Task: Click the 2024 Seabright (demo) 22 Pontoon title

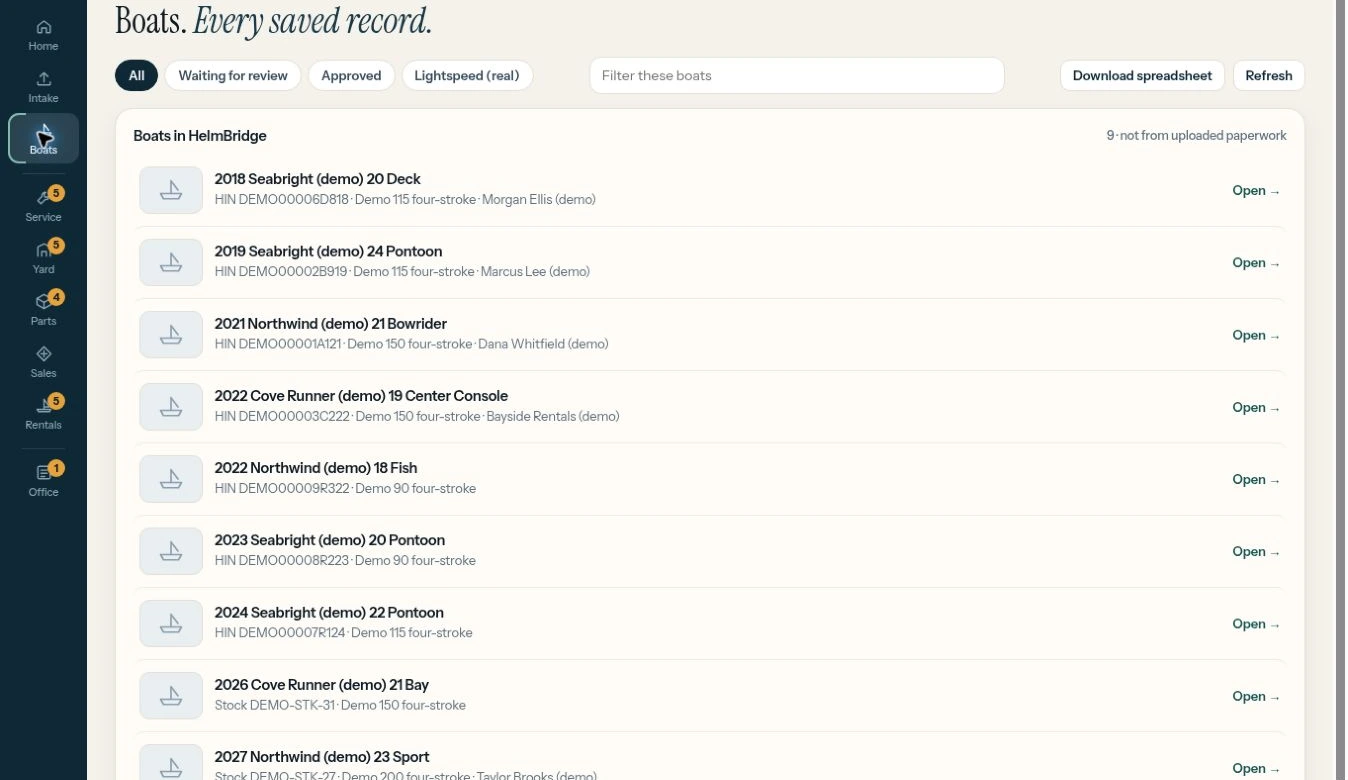Action: coord(329,612)
